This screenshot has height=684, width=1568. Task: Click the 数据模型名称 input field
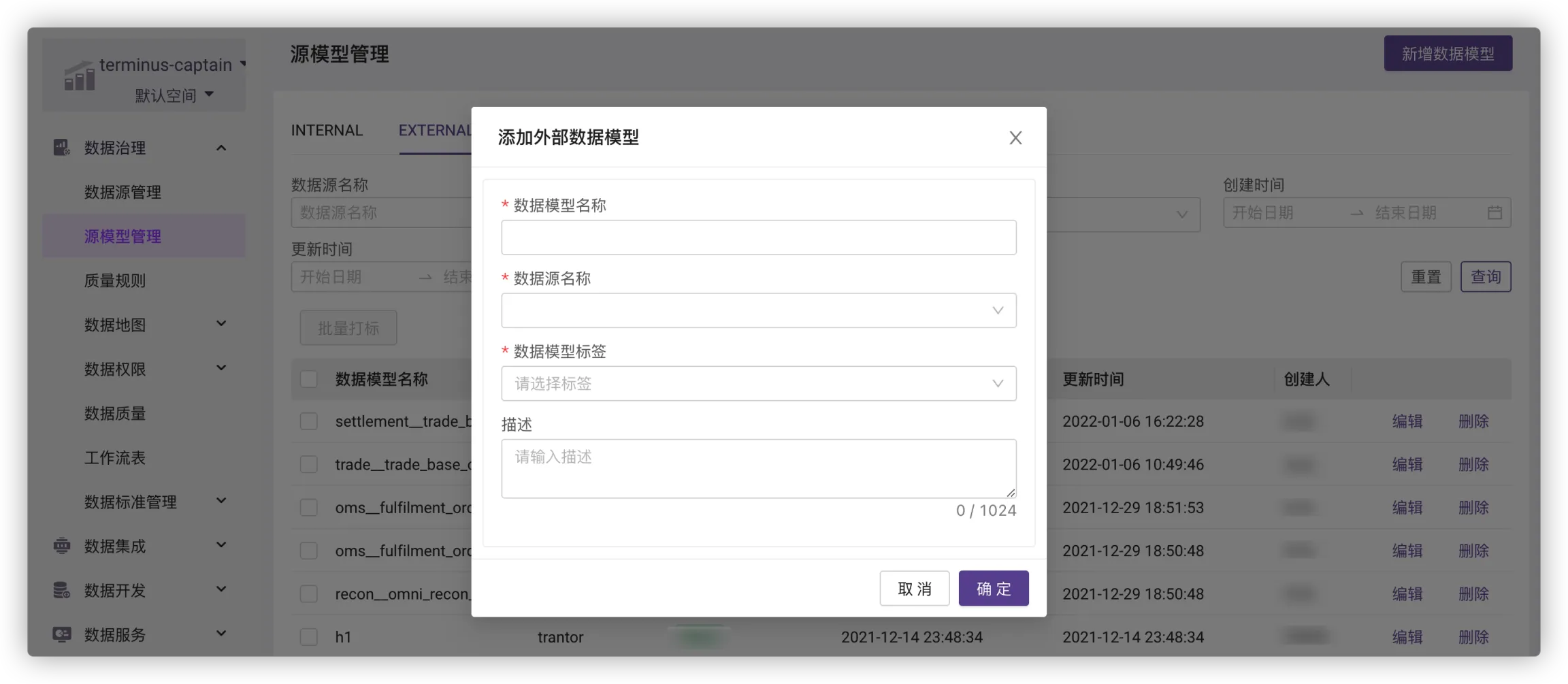(758, 238)
